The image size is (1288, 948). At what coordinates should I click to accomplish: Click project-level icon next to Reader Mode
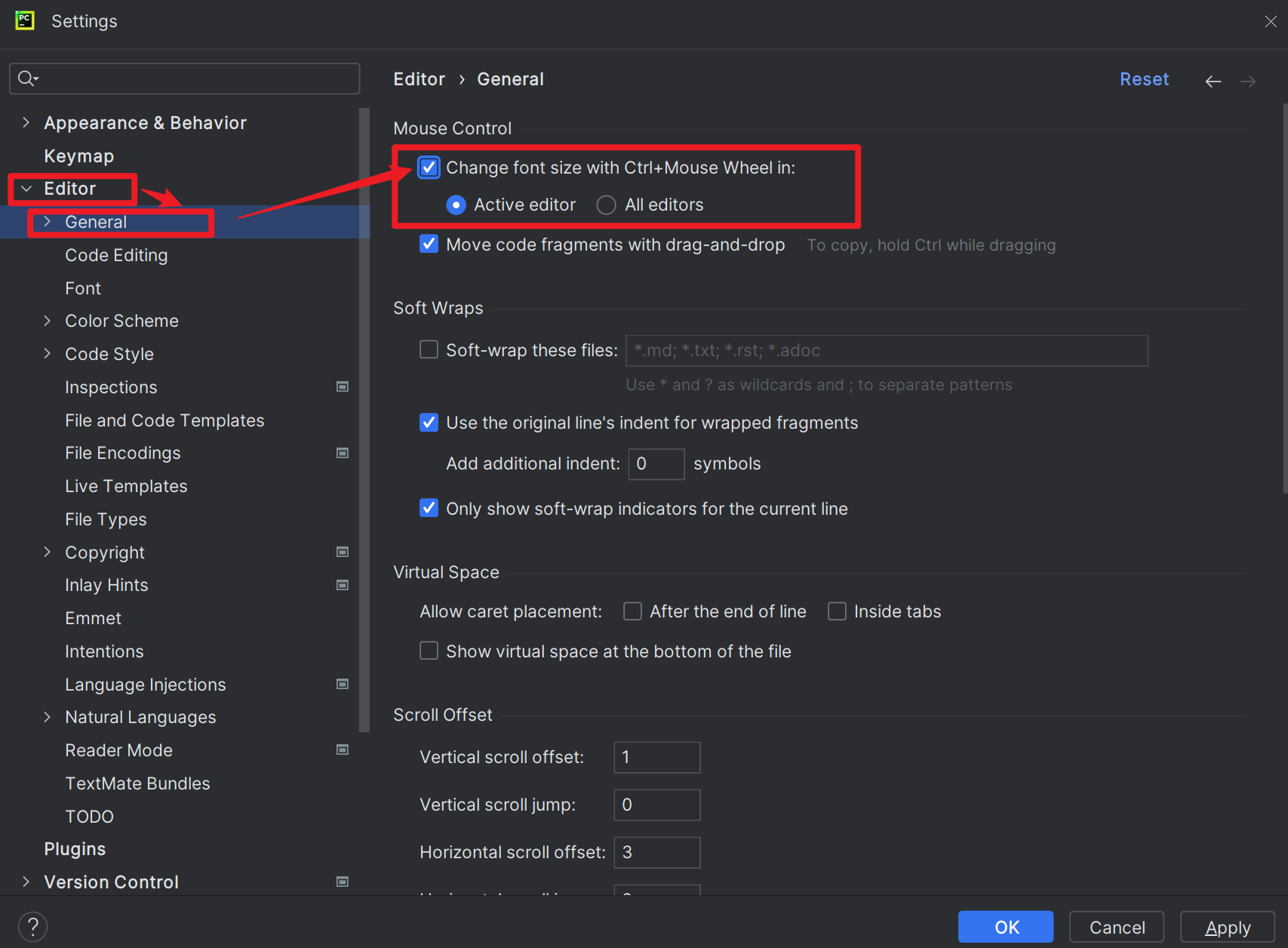coord(343,749)
